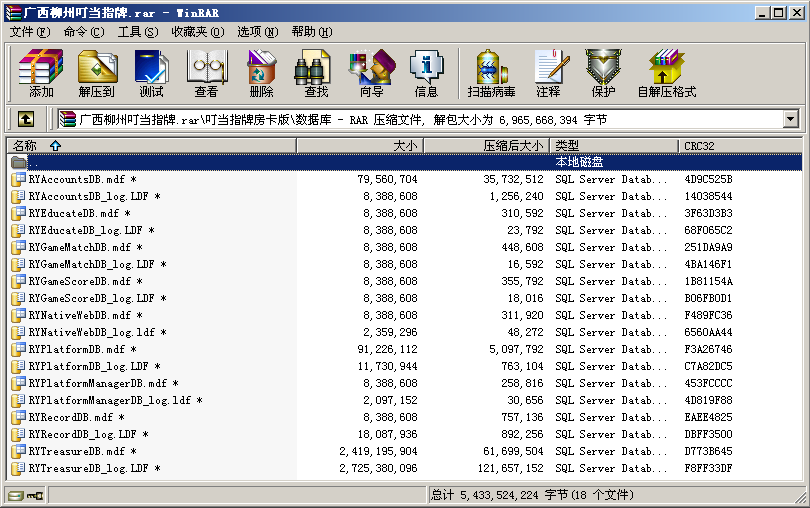Go up one folder level button
The width and height of the screenshot is (810, 508).
26,119
